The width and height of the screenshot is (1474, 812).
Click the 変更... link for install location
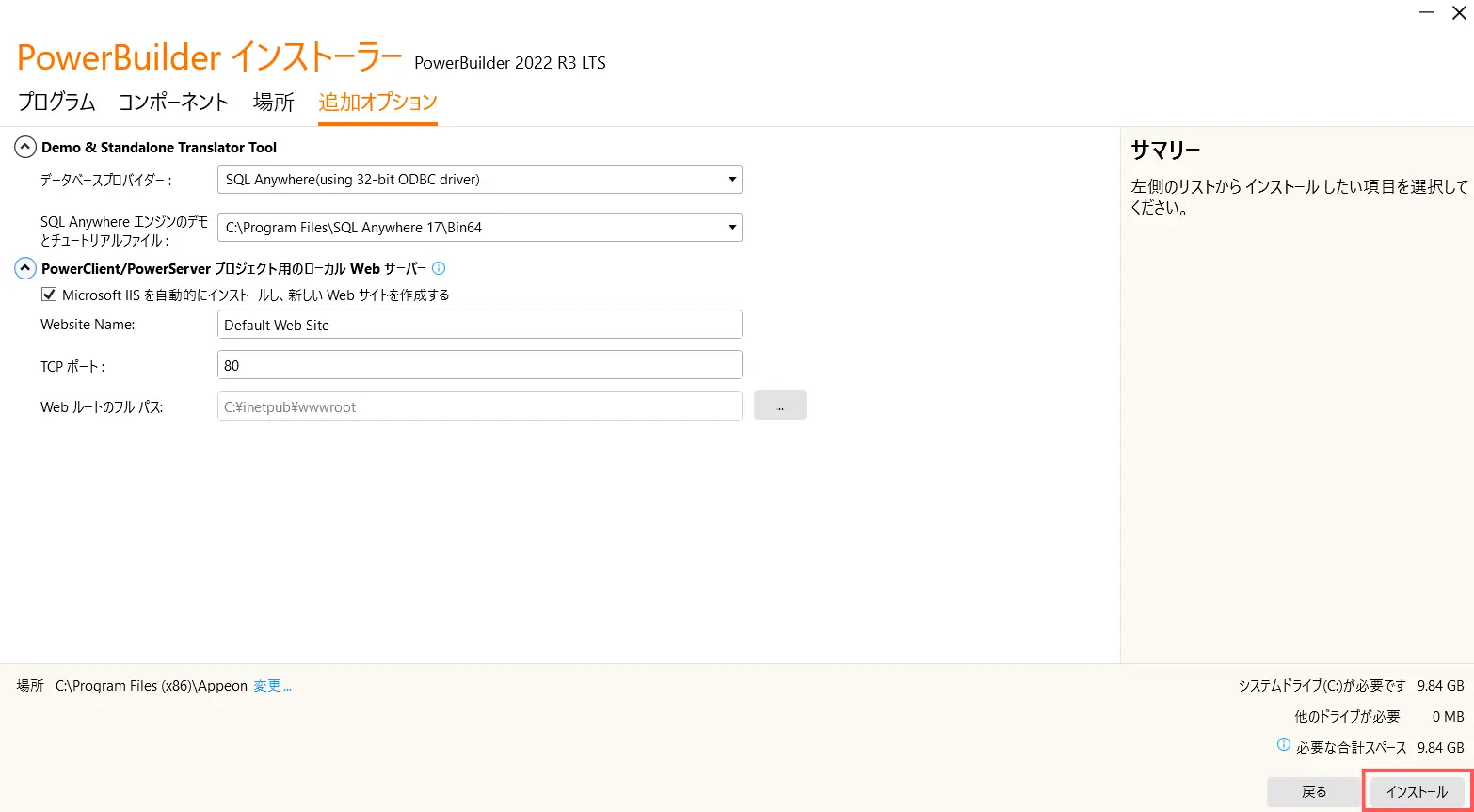[x=272, y=686]
